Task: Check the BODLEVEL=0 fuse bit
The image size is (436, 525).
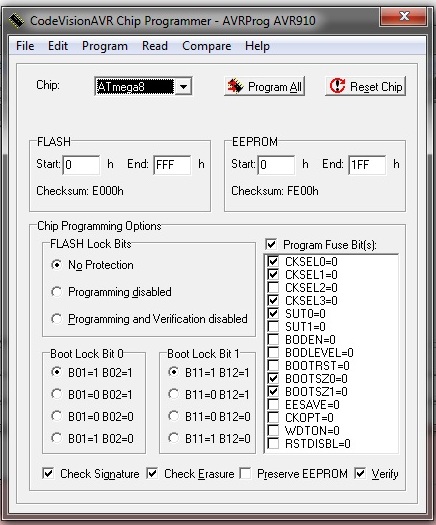Action: [x=273, y=353]
